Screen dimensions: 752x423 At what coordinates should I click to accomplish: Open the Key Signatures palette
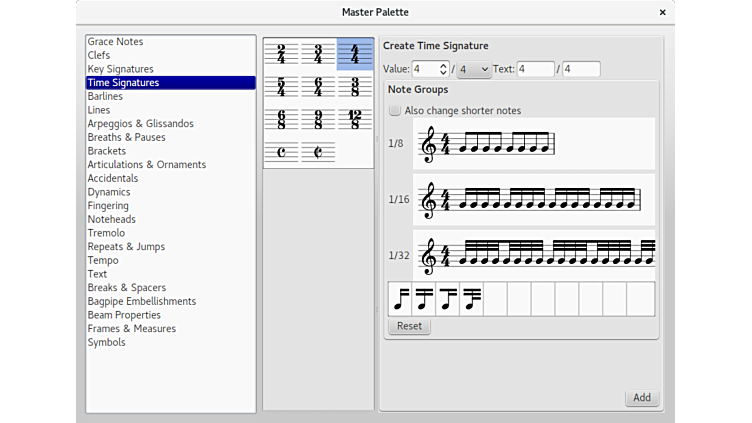click(120, 69)
